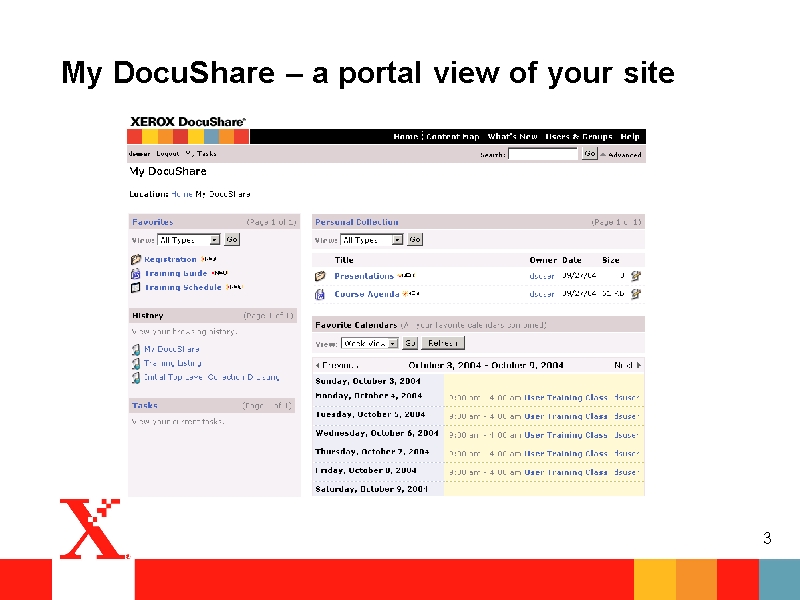Click the Owner column header
The width and height of the screenshot is (800, 600).
tap(543, 260)
